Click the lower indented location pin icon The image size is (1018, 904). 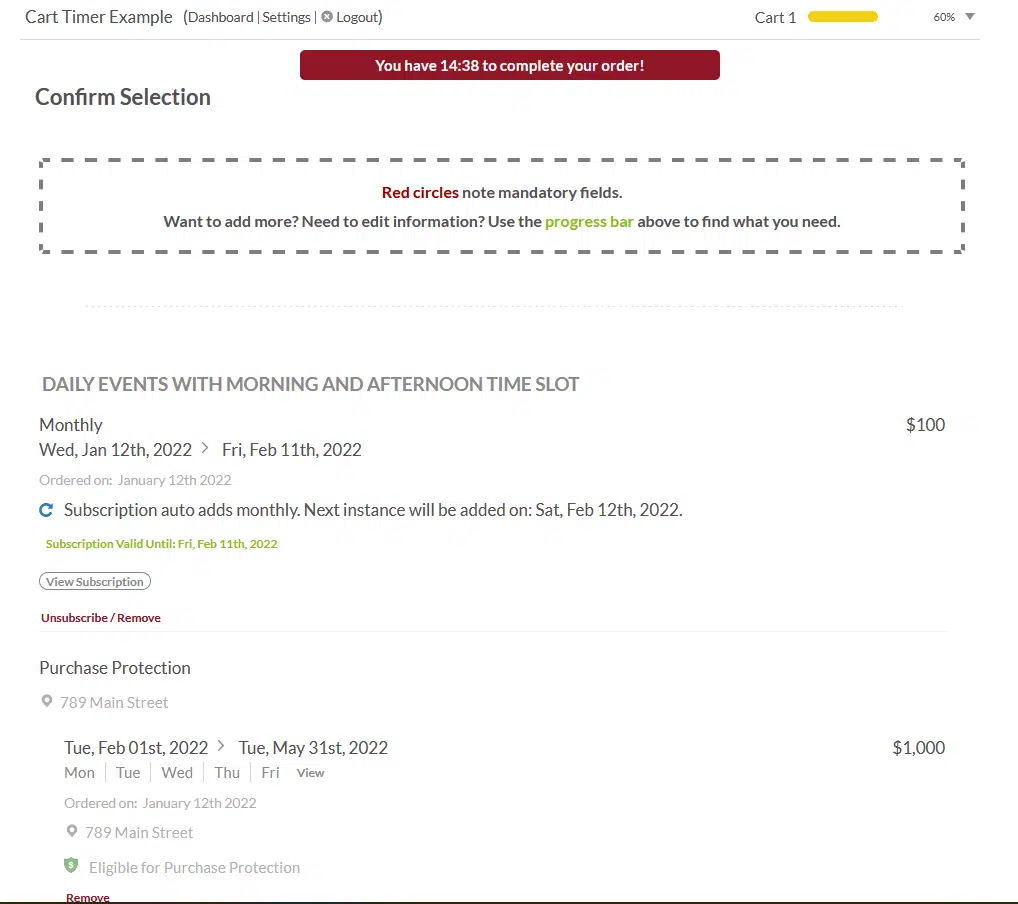tap(71, 832)
